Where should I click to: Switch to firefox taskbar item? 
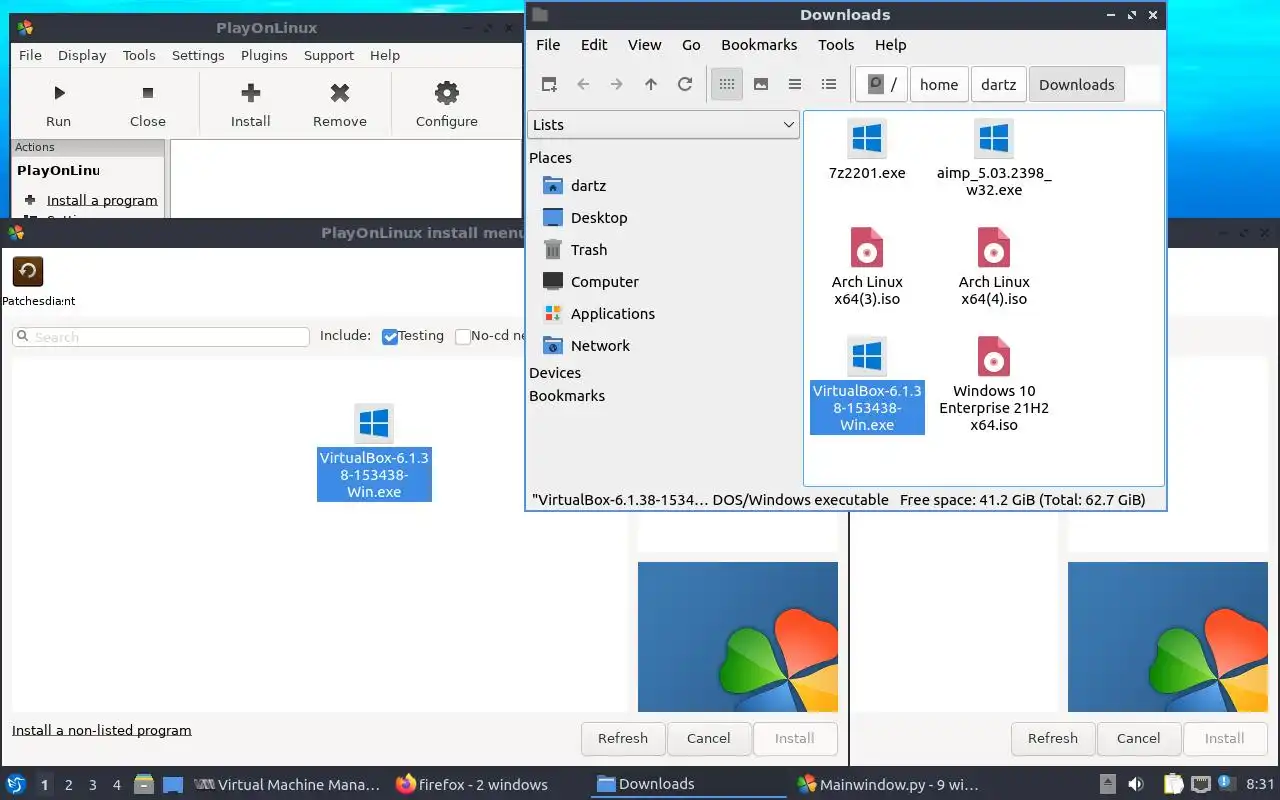[x=472, y=785]
